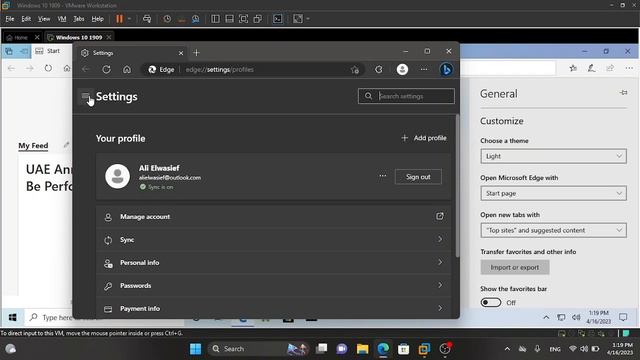Click the Sign out button
Viewport: 640px width, 360px height.
418,177
